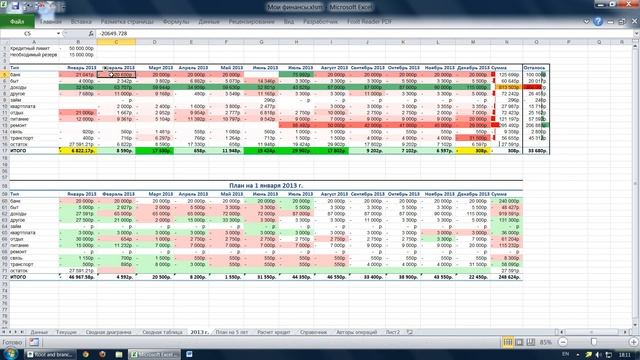Image resolution: width=640 pixels, height=360 pixels.
Task: Open the Разработчик ribbon tab
Action: (x=320, y=21)
